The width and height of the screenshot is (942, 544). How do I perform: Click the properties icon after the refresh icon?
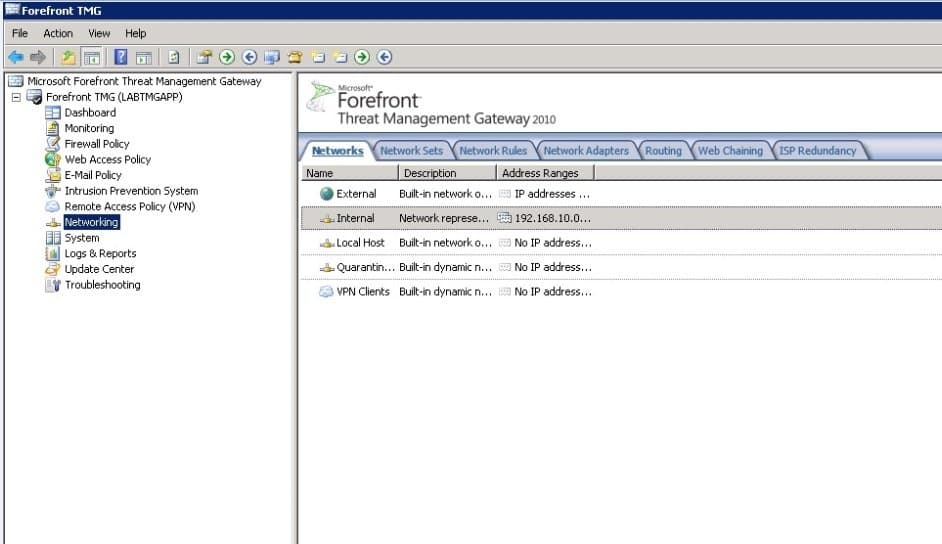204,57
